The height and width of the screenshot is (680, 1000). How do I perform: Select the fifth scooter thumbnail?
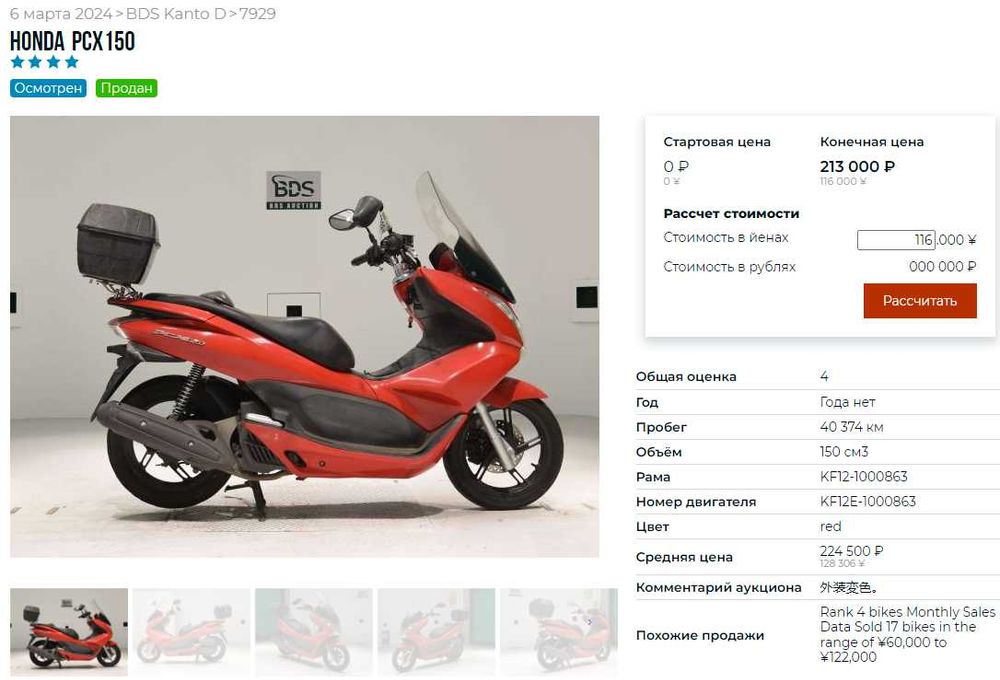click(559, 632)
